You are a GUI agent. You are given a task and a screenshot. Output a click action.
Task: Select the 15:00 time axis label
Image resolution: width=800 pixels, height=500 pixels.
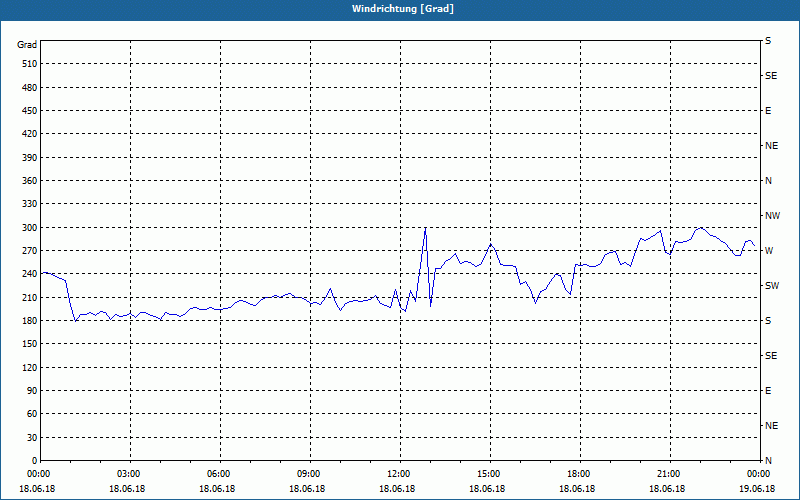(490, 474)
